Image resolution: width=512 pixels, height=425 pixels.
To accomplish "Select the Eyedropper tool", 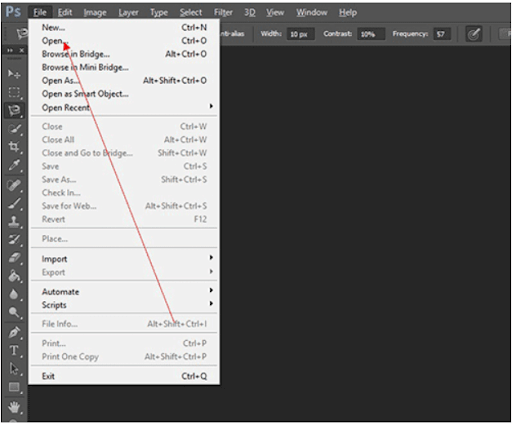I will tap(14, 165).
